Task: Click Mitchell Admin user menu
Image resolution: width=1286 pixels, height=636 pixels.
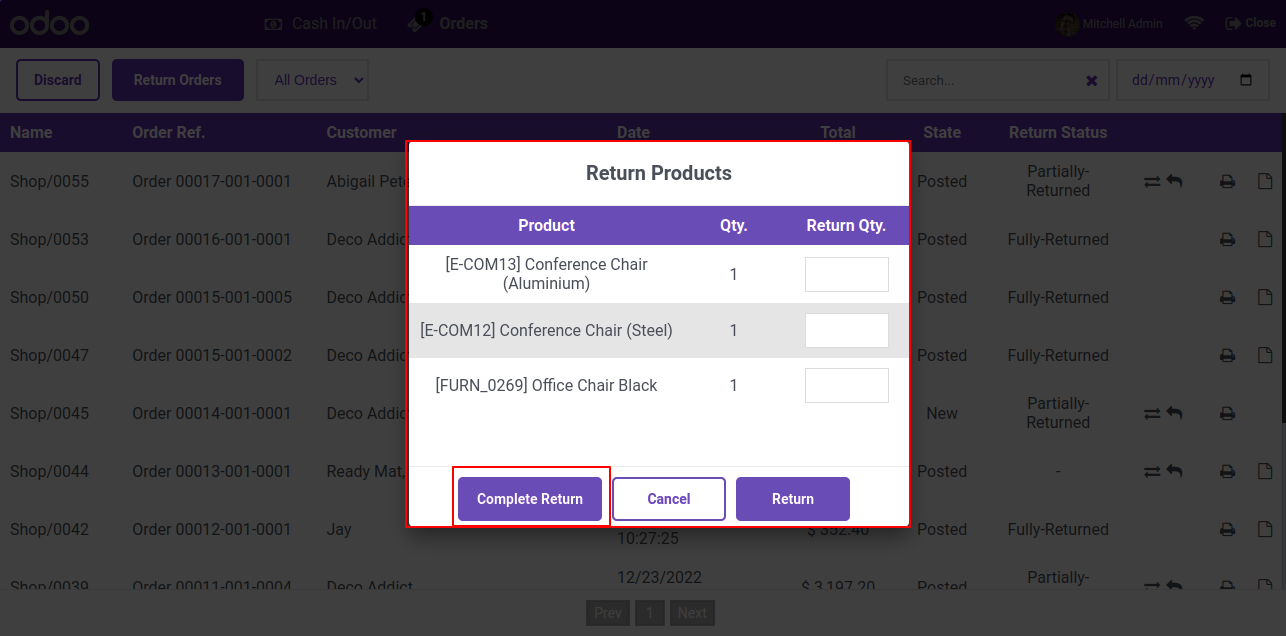Action: pyautogui.click(x=1110, y=23)
